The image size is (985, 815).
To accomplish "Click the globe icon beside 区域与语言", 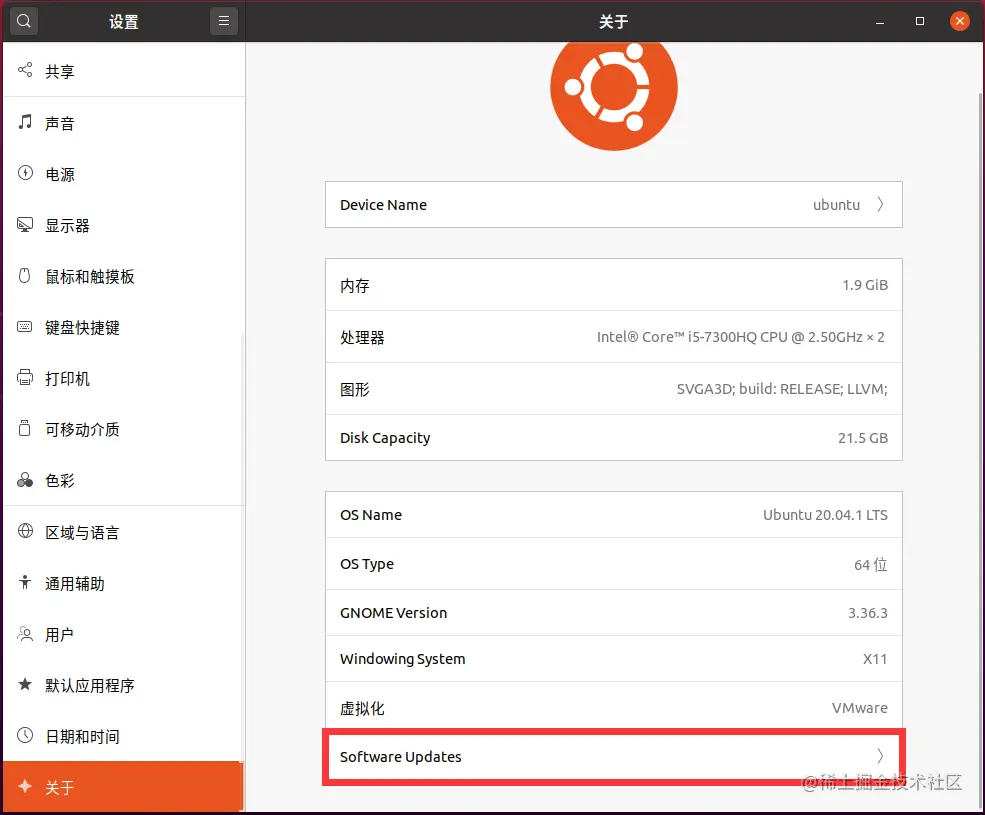I will pyautogui.click(x=25, y=531).
